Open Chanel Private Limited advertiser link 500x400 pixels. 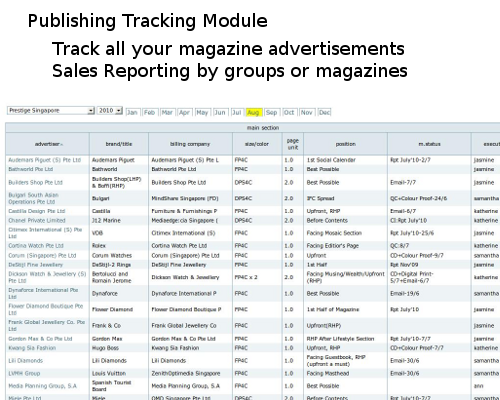37,220
